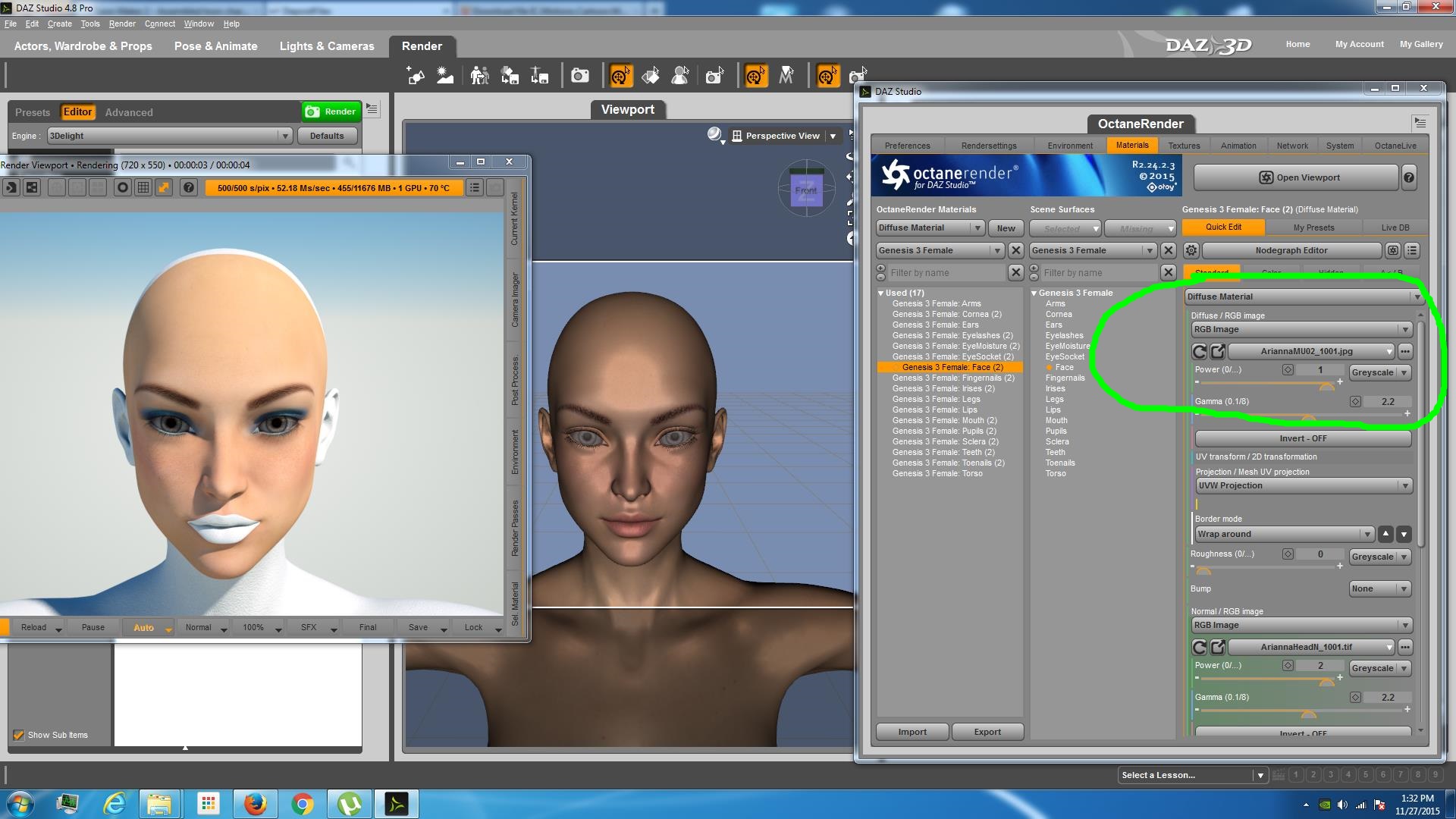The height and width of the screenshot is (819, 1456).
Task: Collapse the Used (17) materials tree
Action: [881, 293]
